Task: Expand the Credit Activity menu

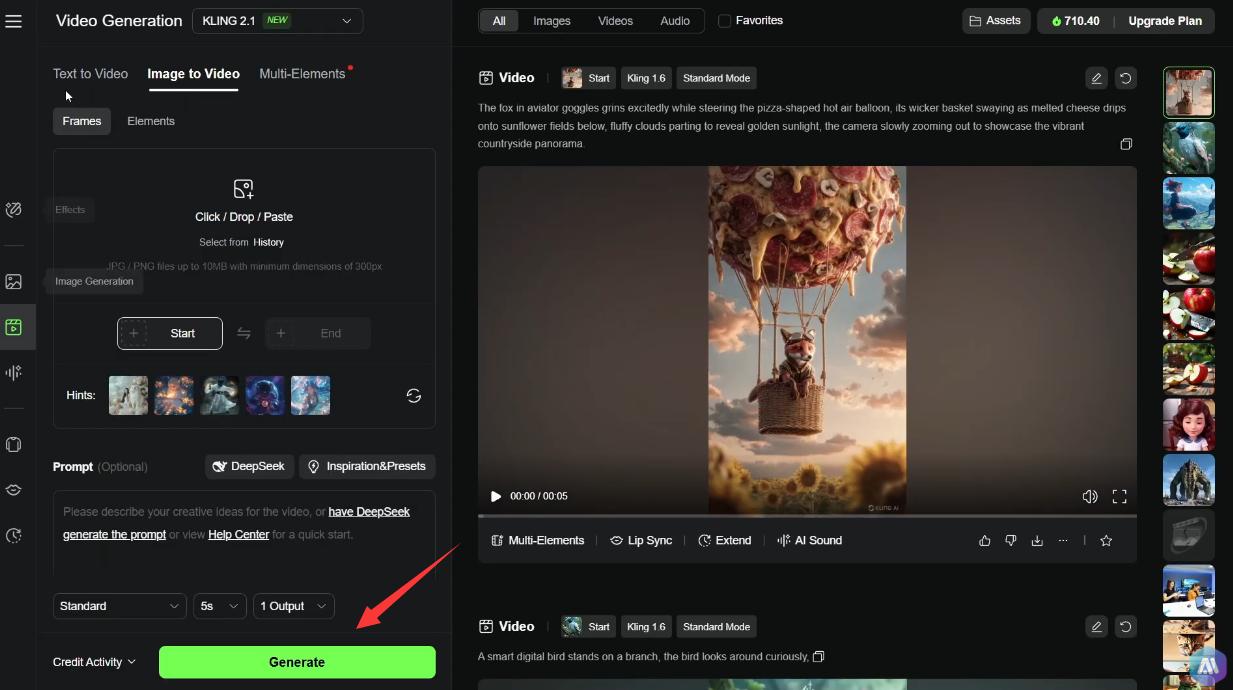Action: click(95, 662)
